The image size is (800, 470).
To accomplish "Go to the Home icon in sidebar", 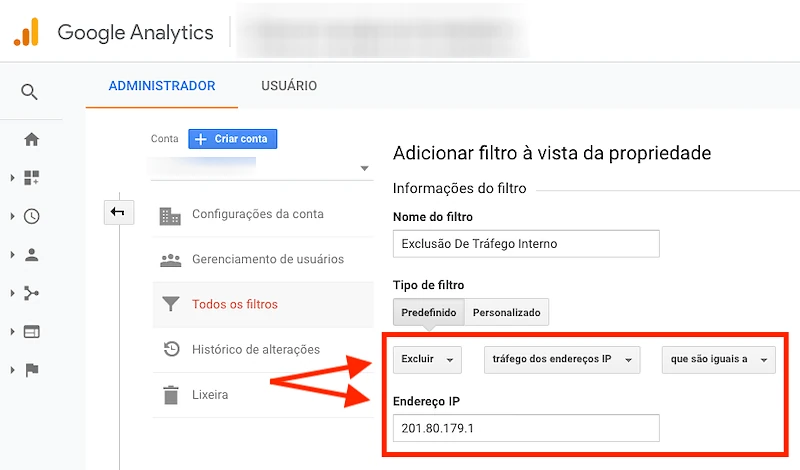I will click(32, 139).
